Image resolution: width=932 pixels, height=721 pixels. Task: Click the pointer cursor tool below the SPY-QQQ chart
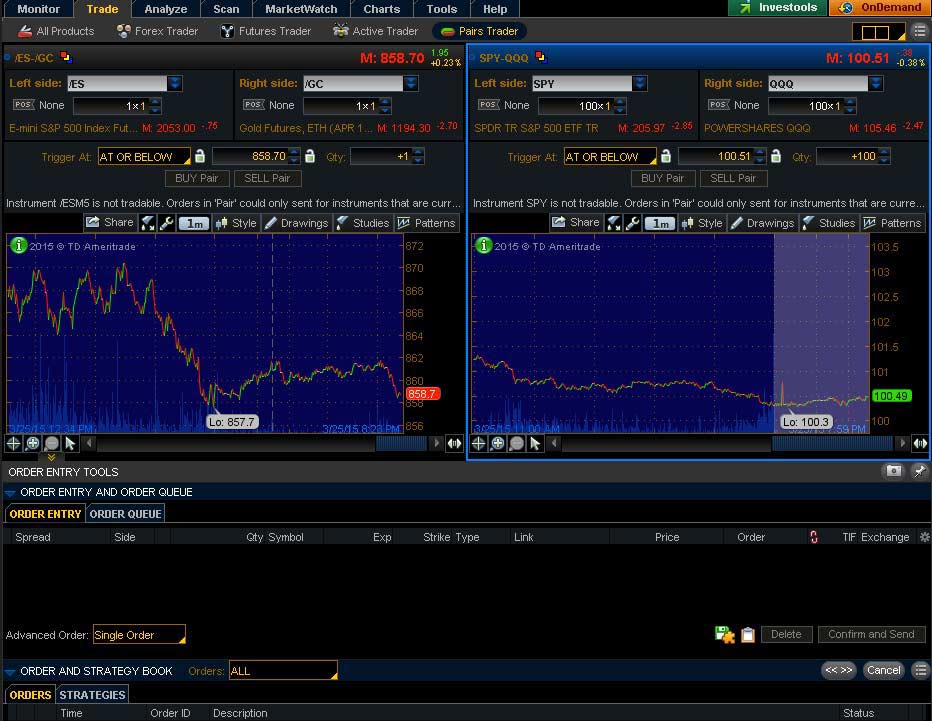[x=536, y=443]
